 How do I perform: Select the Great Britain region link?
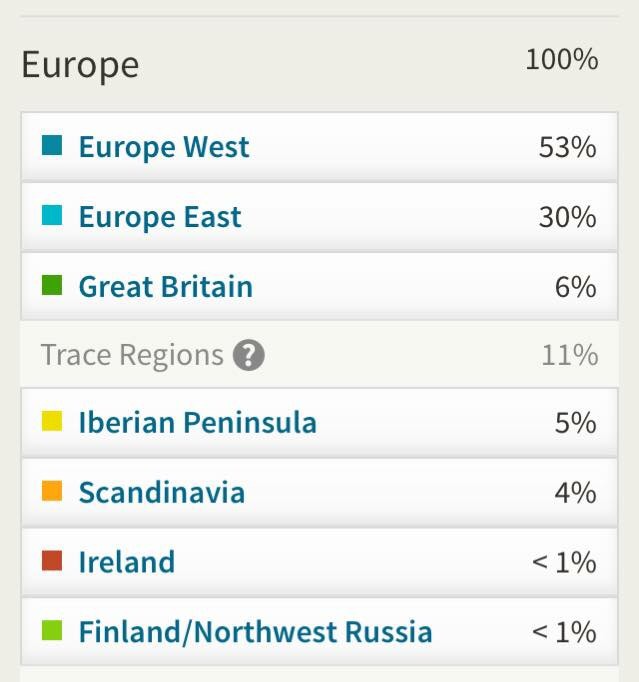coord(166,287)
